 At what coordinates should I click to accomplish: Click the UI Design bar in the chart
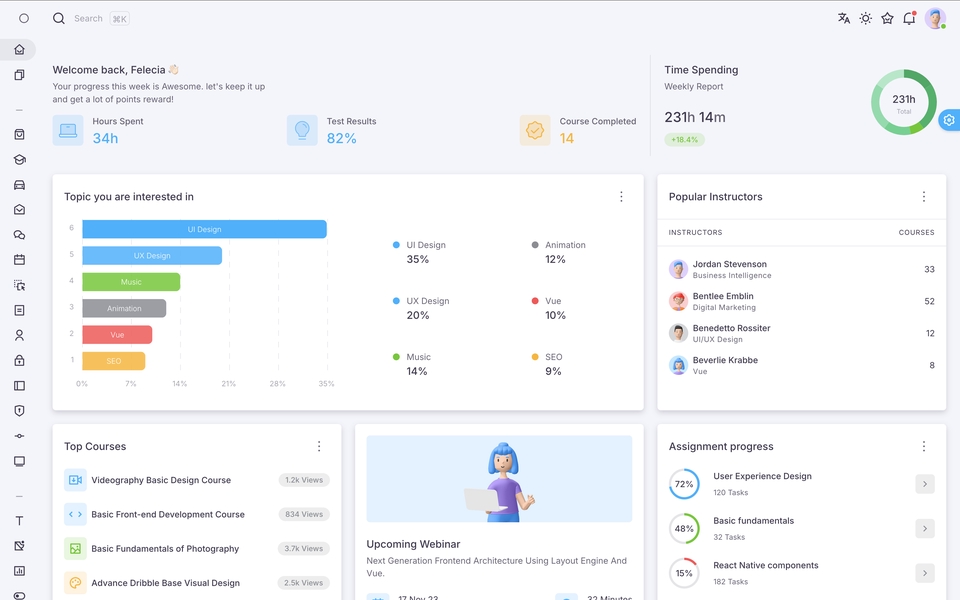pyautogui.click(x=204, y=229)
